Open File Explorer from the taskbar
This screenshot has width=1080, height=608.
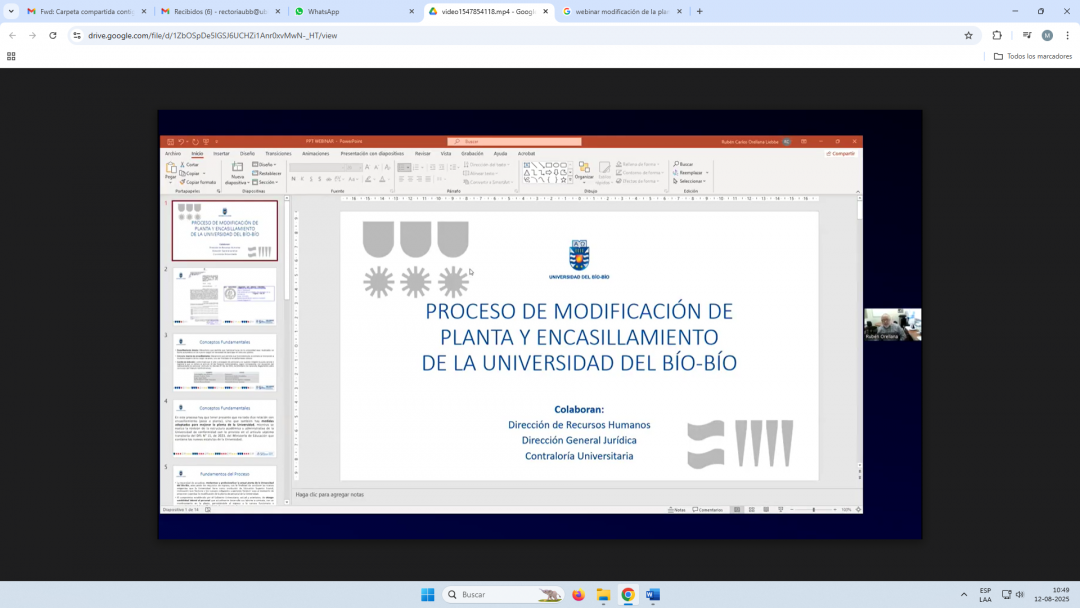pyautogui.click(x=603, y=594)
